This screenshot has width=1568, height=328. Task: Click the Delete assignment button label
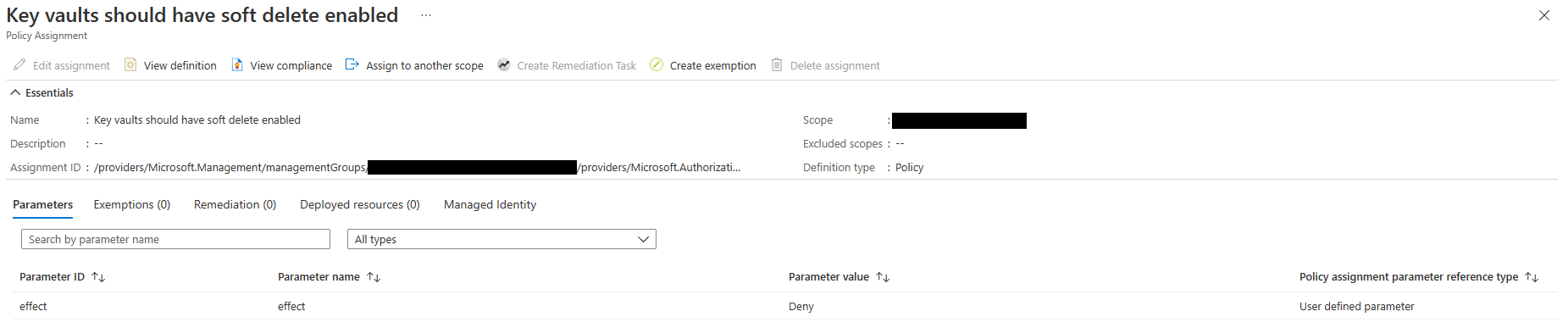click(x=835, y=65)
